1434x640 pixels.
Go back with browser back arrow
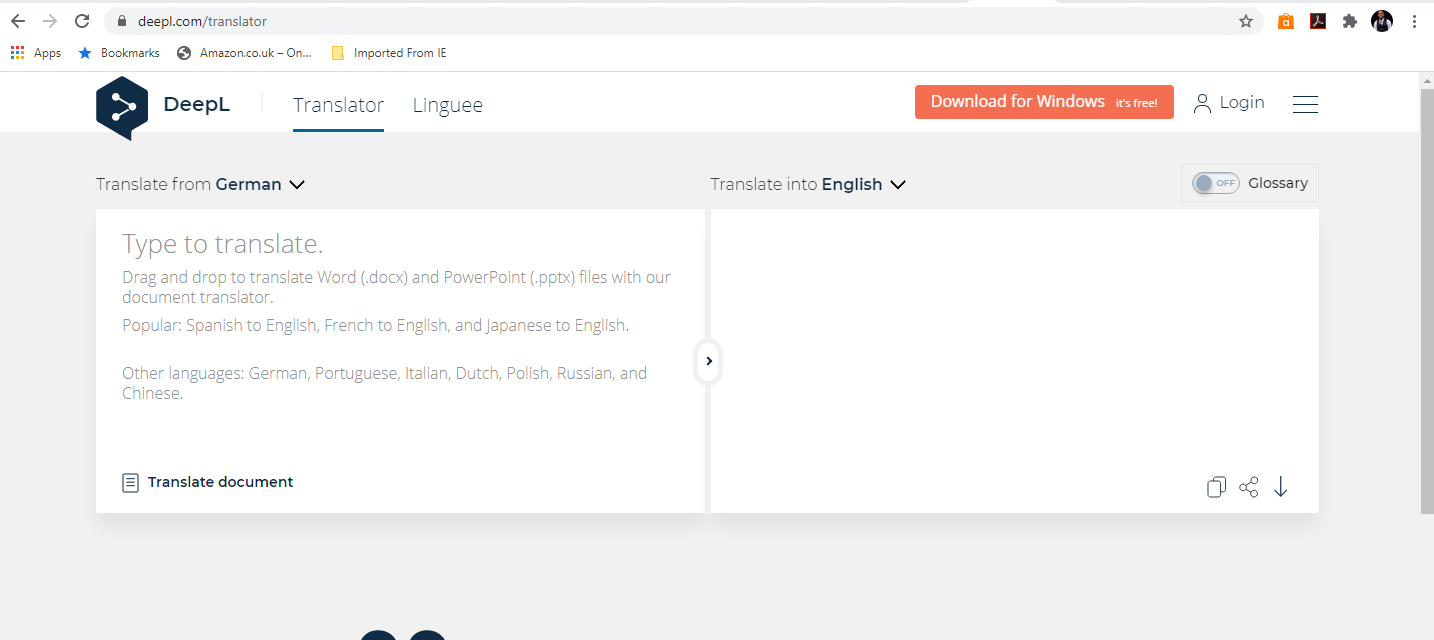click(18, 21)
